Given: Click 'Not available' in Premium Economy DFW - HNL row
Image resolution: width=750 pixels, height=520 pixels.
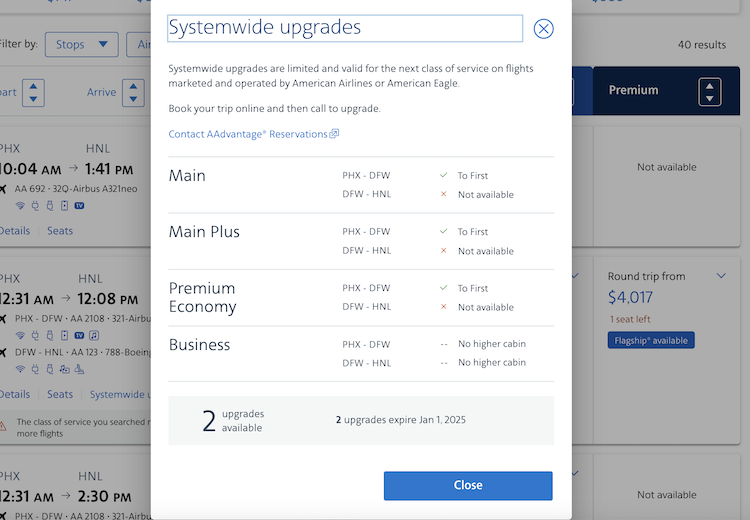Looking at the screenshot, I should [x=486, y=307].
